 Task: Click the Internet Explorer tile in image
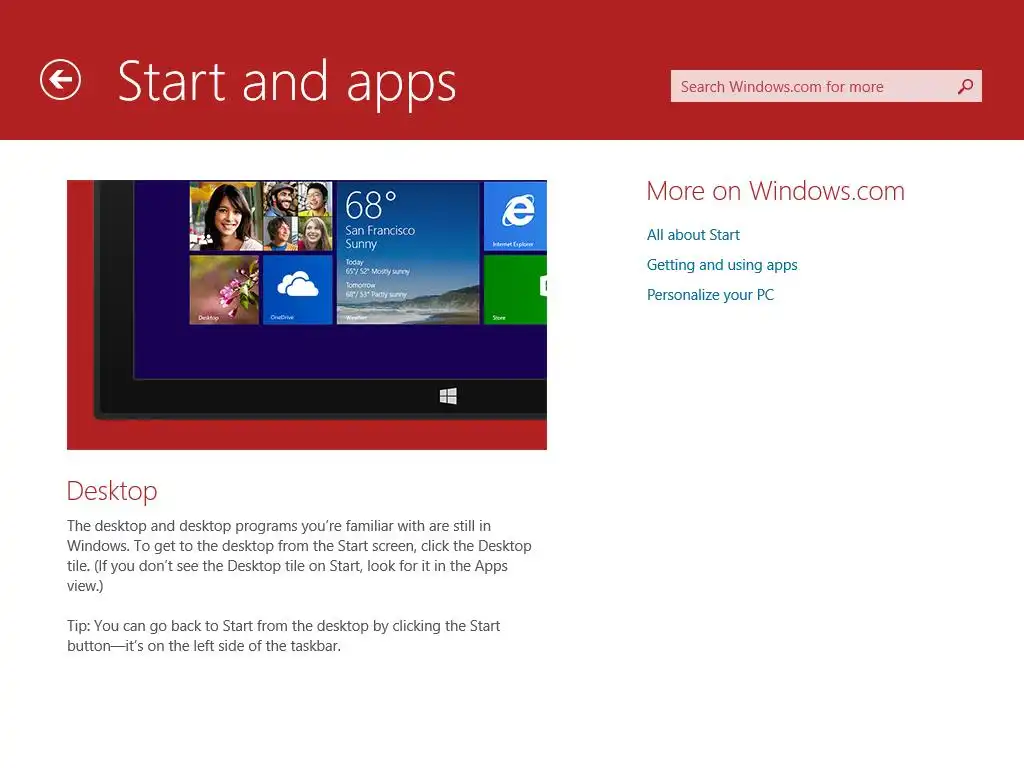pos(515,216)
